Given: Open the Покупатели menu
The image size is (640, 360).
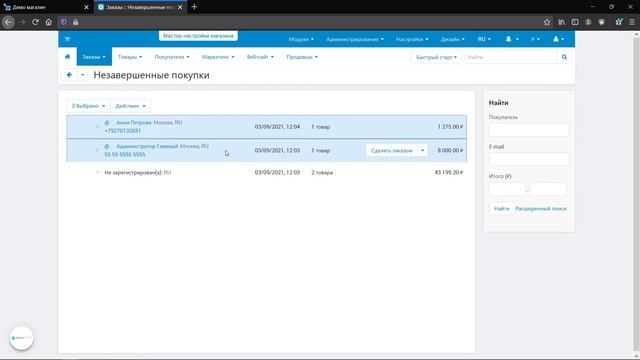Looking at the screenshot, I should click(172, 57).
